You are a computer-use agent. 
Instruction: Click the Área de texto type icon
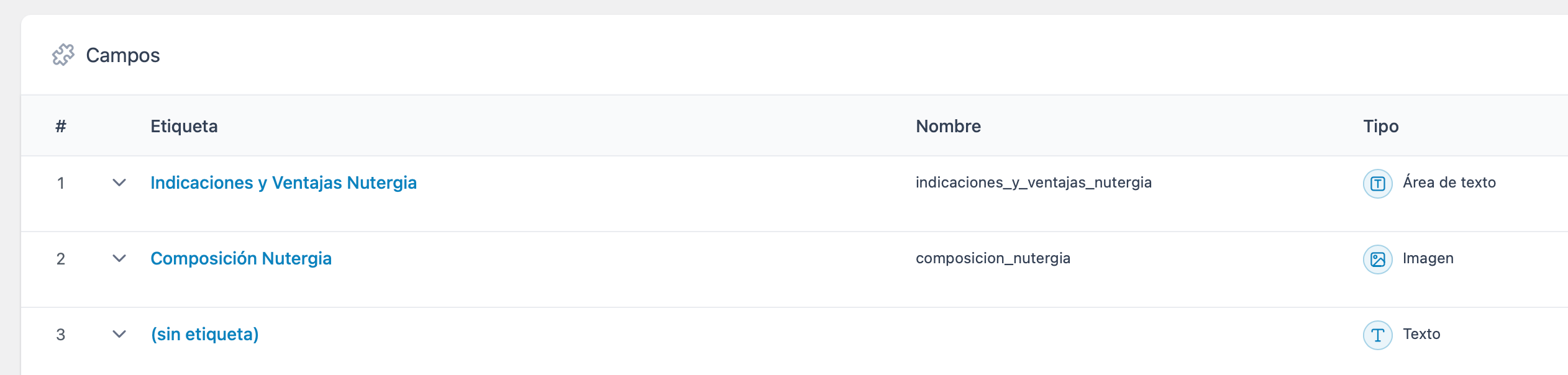coord(1377,183)
